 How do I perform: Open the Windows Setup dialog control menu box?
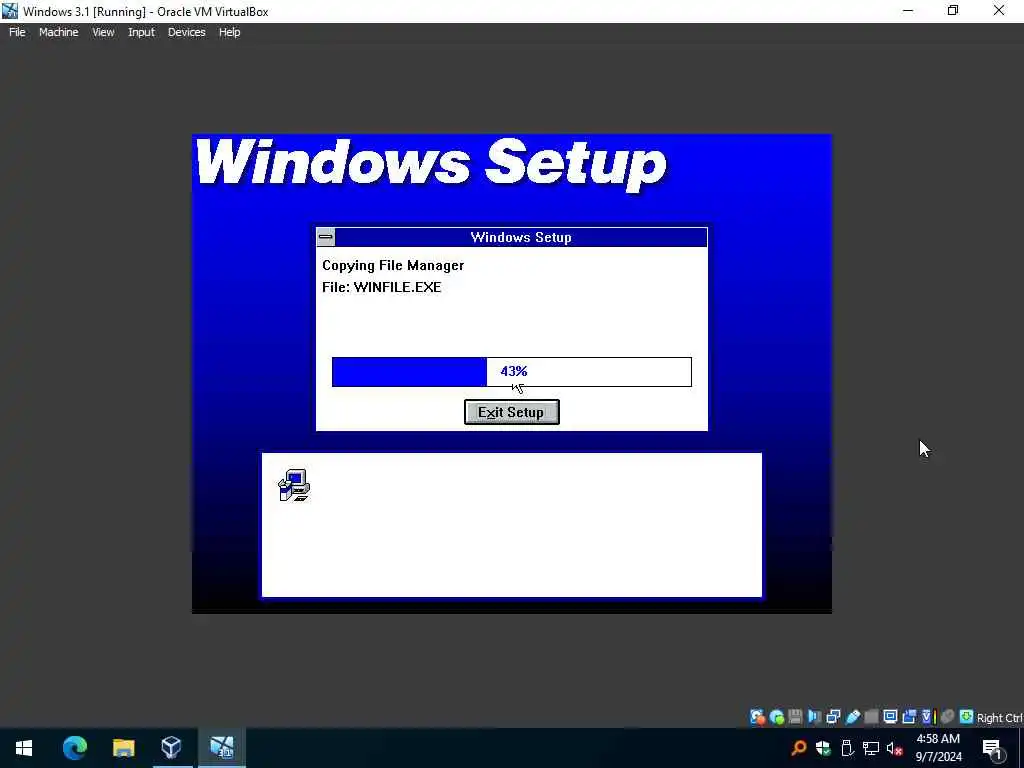coord(326,237)
